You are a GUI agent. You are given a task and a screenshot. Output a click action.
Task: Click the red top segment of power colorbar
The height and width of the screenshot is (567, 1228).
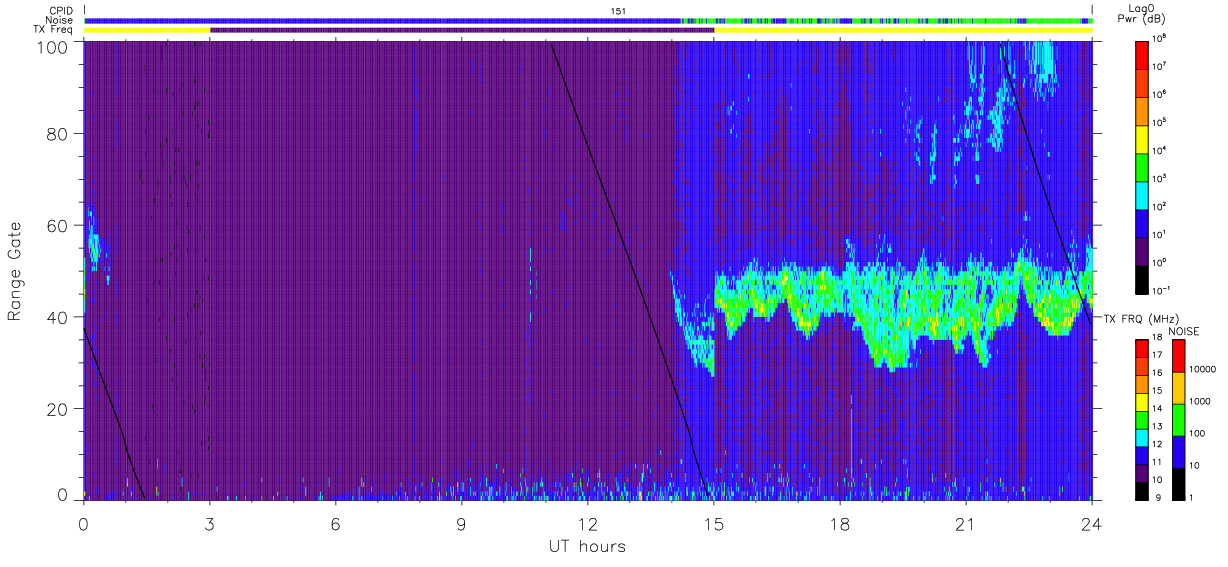click(x=1143, y=53)
